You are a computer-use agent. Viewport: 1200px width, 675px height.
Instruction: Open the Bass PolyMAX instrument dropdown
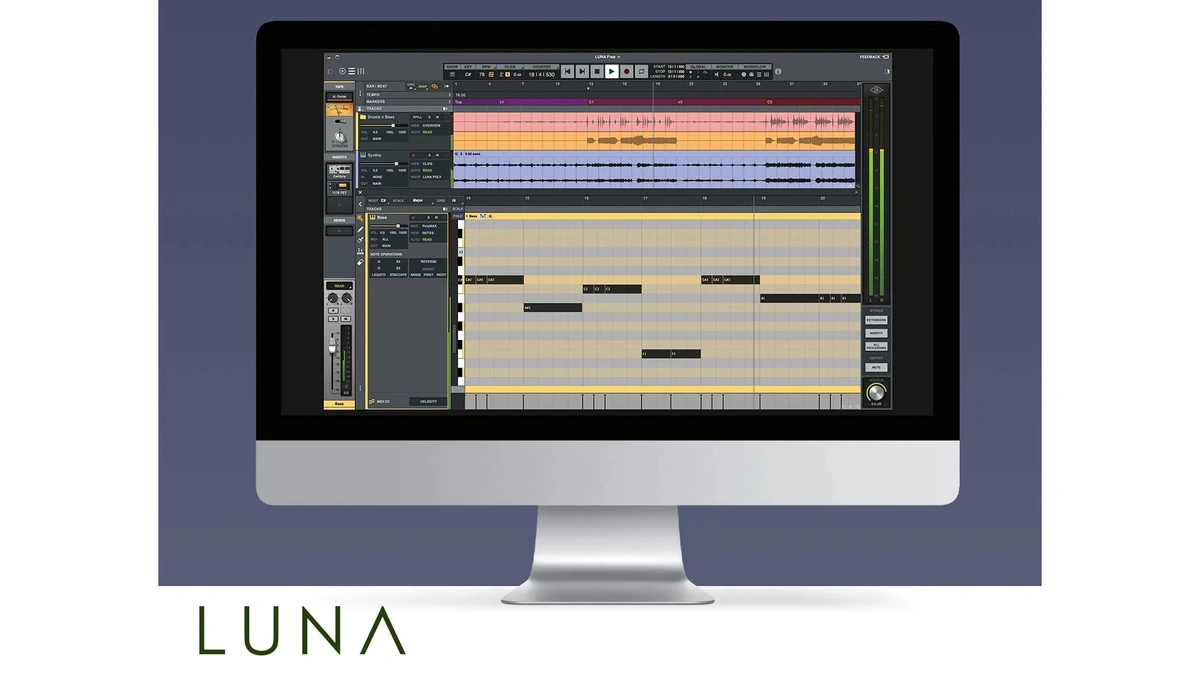coord(429,226)
